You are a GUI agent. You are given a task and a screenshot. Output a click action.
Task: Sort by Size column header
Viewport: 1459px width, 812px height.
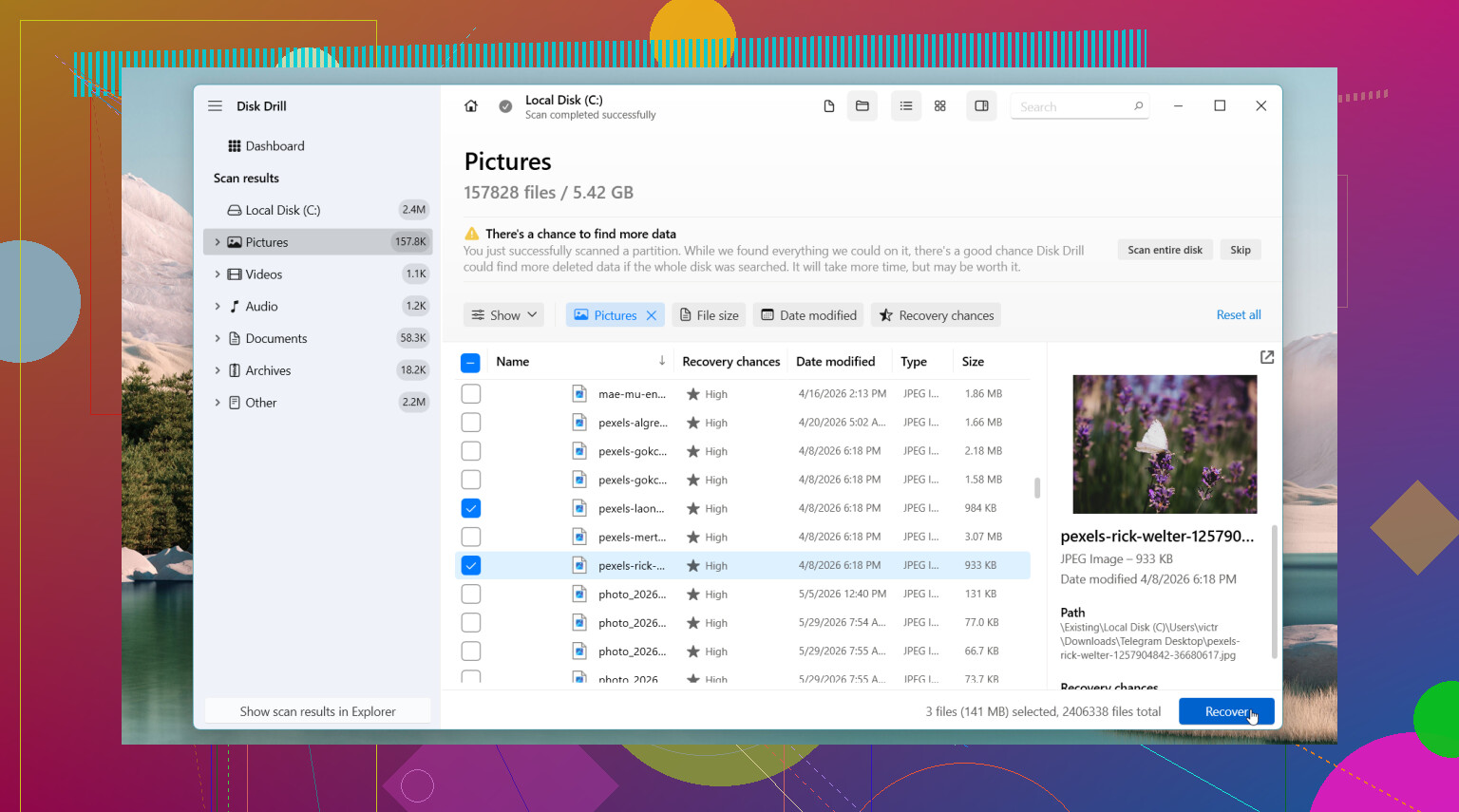pyautogui.click(x=973, y=362)
